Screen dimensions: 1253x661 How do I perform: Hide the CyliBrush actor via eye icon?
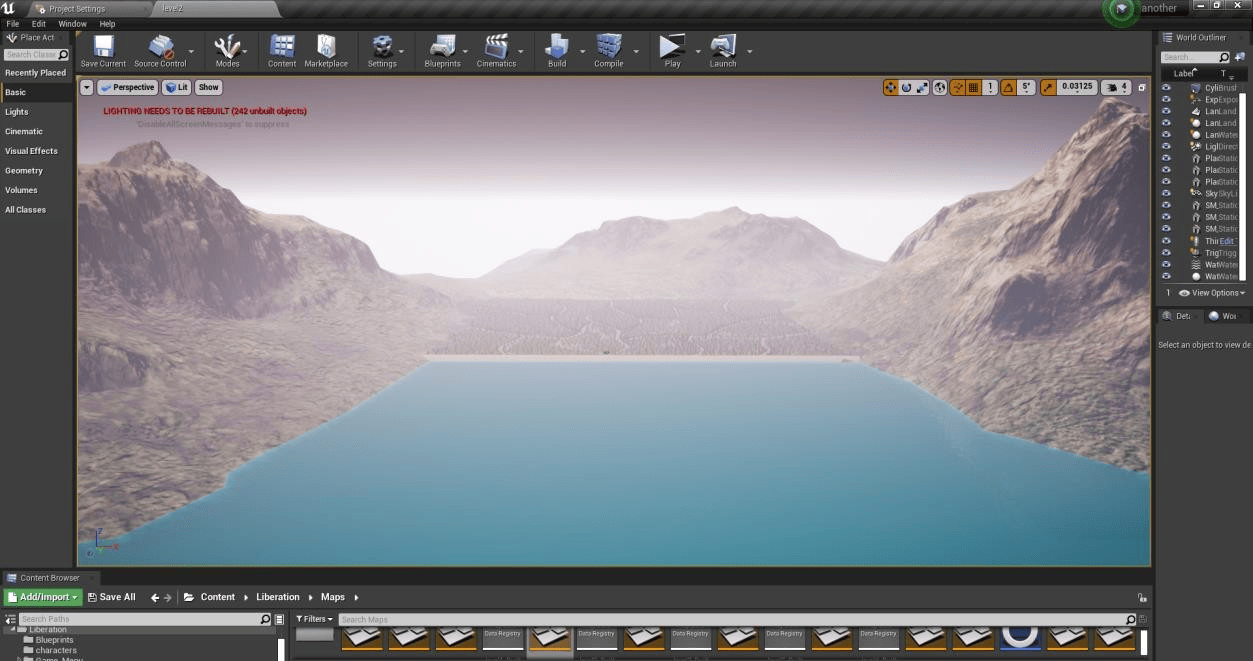pyautogui.click(x=1166, y=88)
